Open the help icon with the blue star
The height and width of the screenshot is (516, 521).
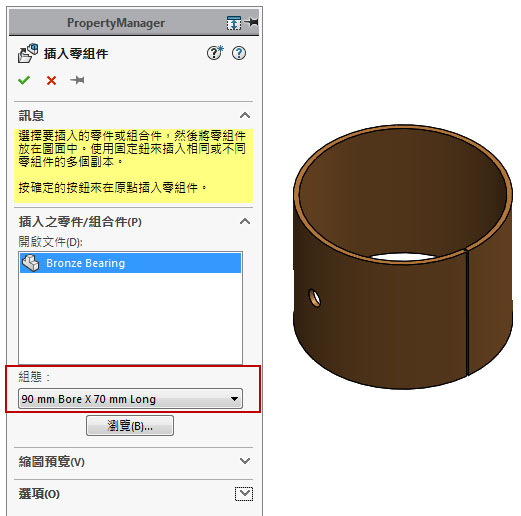[215, 53]
